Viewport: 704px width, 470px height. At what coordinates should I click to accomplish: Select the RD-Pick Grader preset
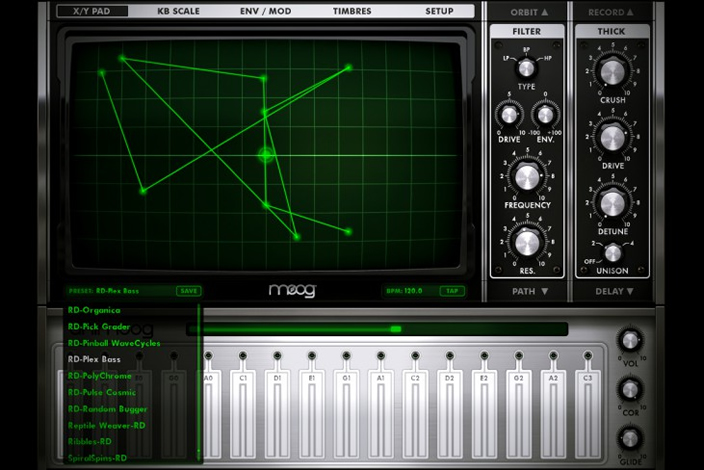tap(99, 326)
